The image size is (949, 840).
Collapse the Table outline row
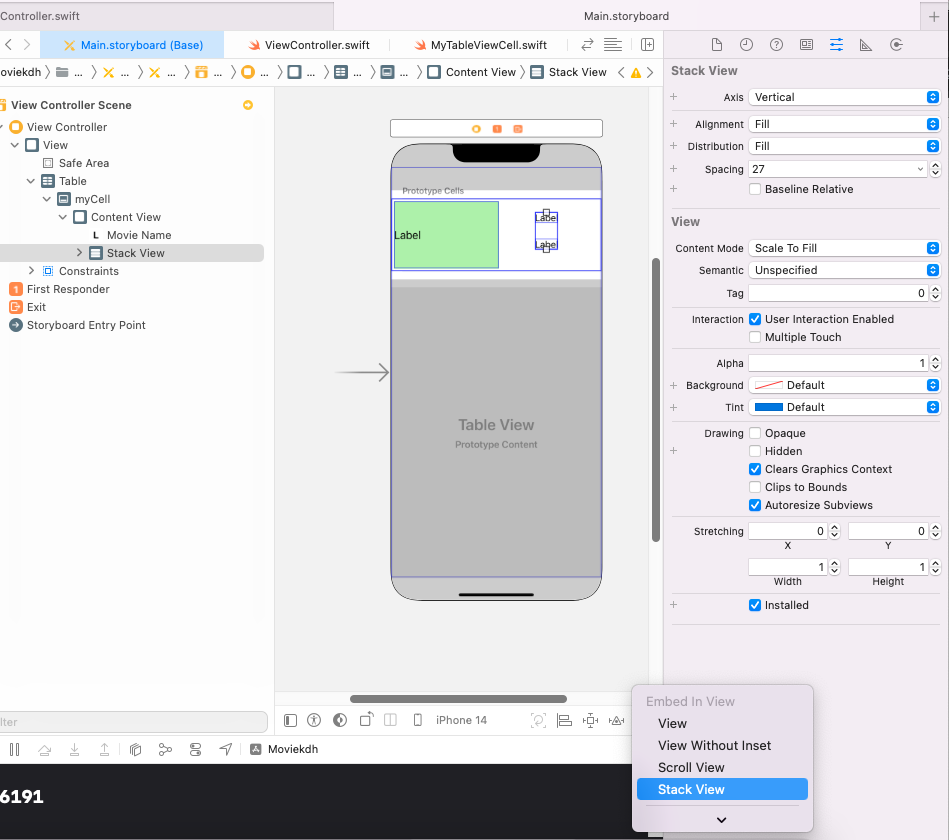coord(30,181)
